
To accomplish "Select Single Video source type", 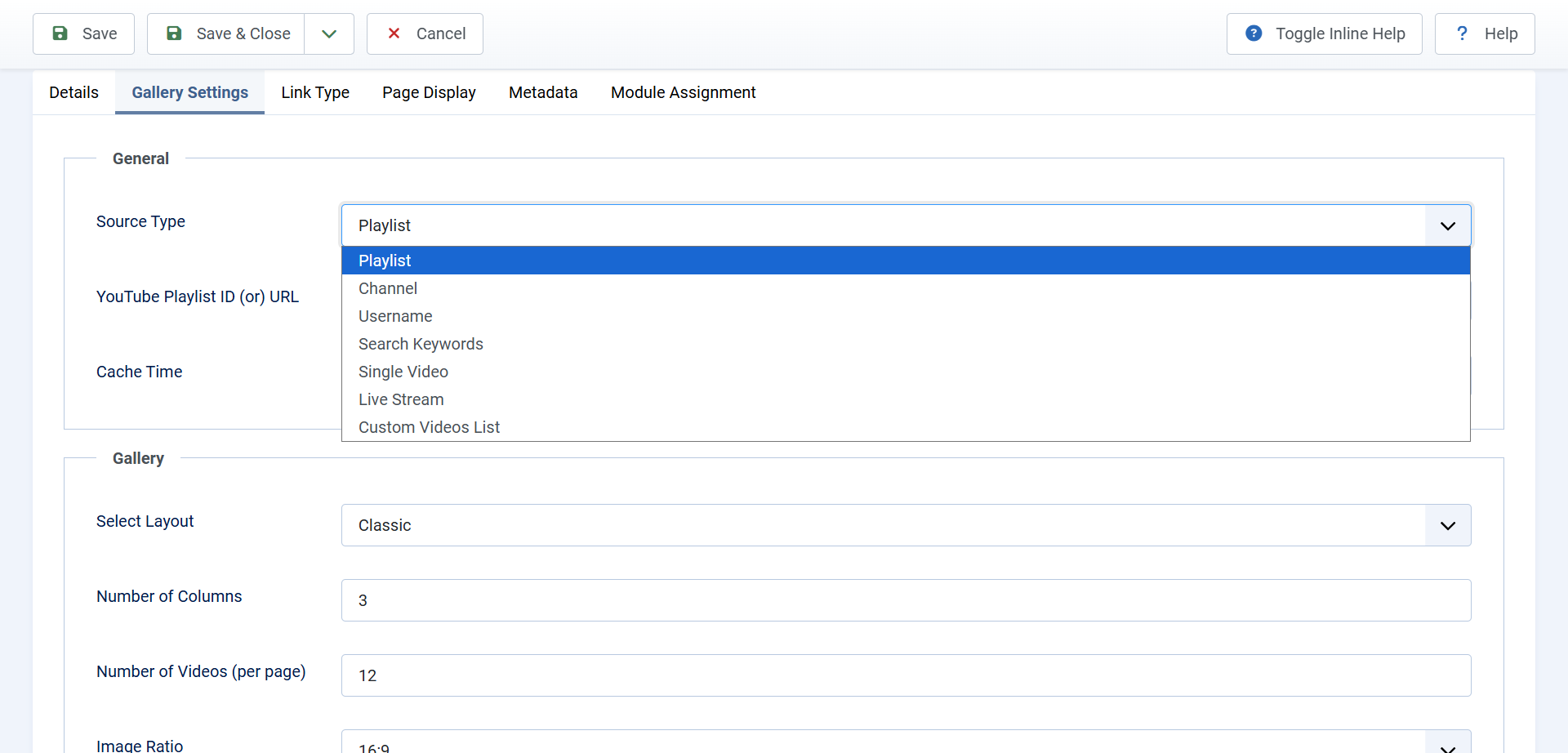I will tap(906, 372).
